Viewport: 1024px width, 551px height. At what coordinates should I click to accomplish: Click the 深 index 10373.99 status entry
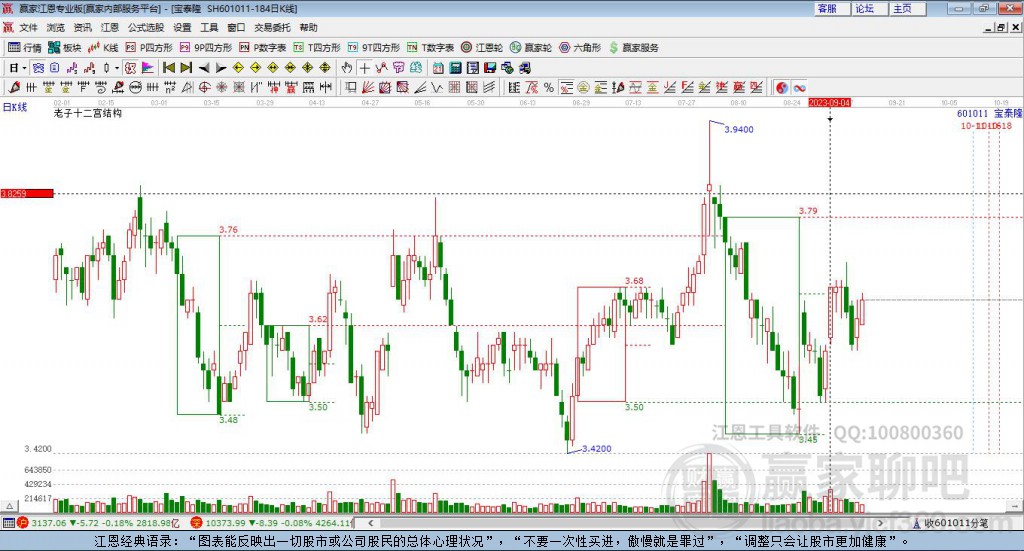tap(272, 523)
